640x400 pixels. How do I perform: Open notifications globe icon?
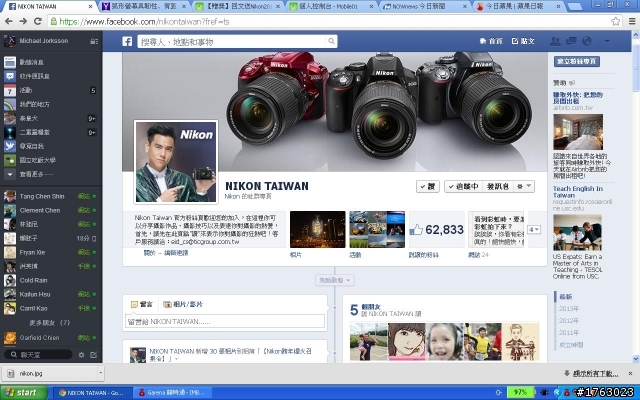pos(587,41)
